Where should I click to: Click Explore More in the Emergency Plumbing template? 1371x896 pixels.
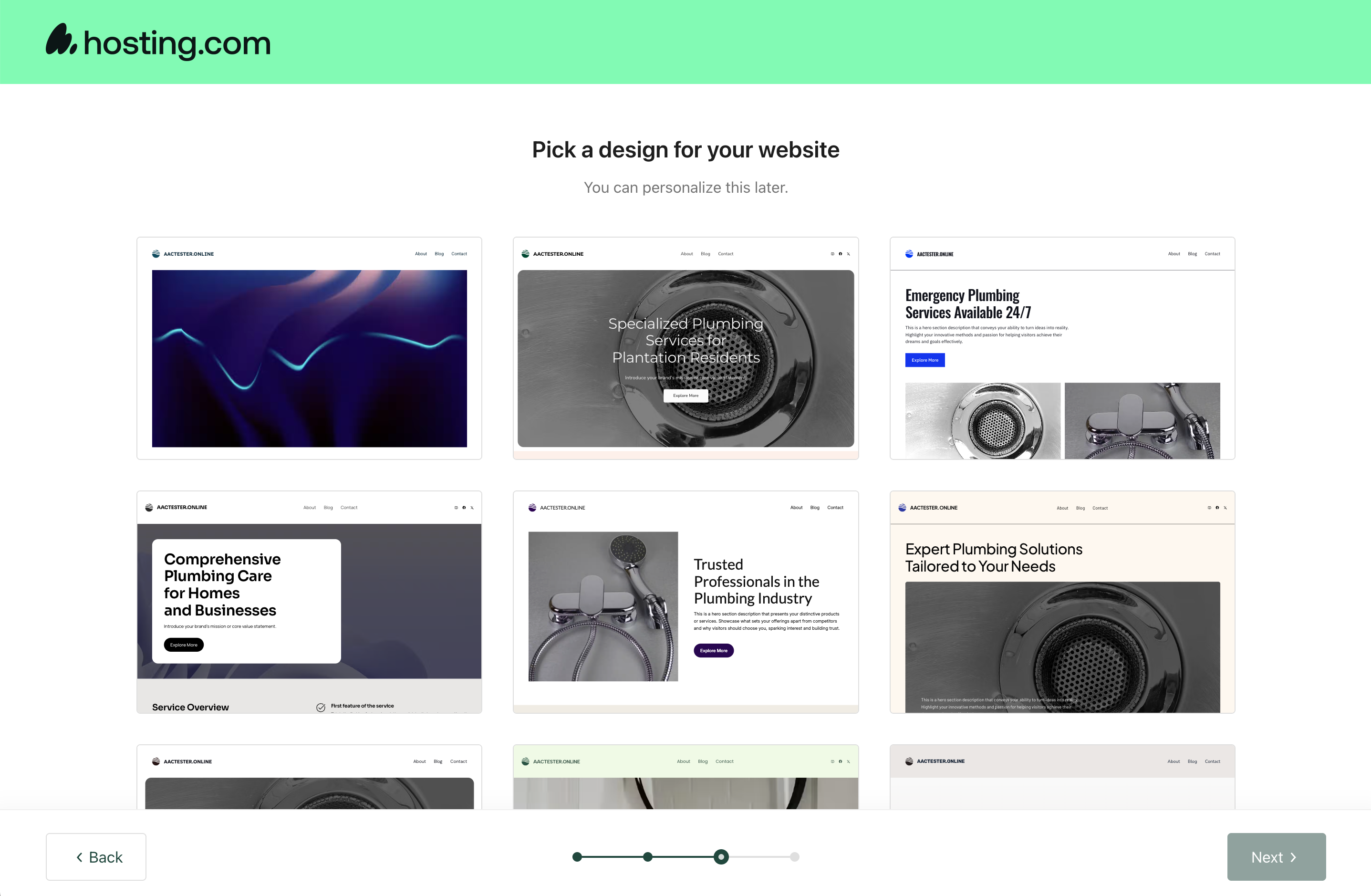point(924,360)
